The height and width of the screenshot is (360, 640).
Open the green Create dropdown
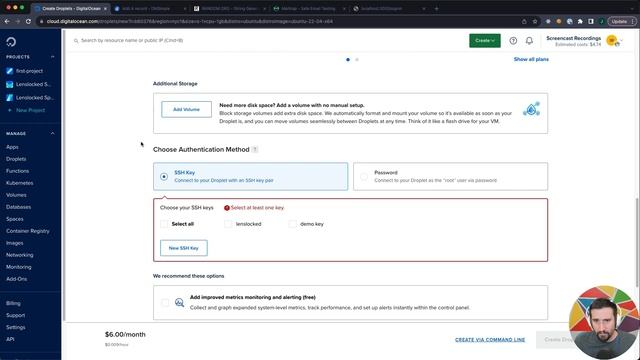point(484,40)
